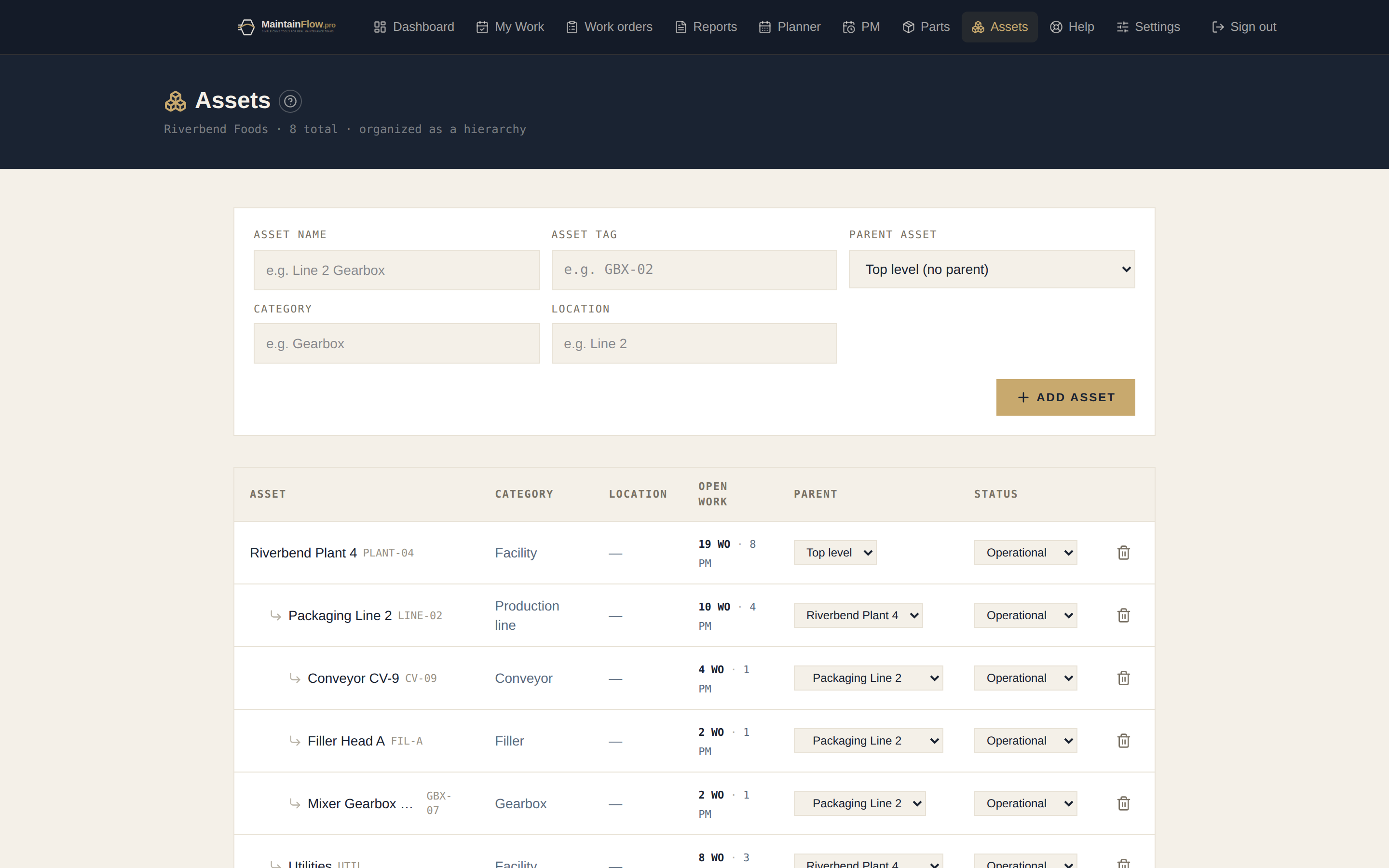1389x868 pixels.
Task: Go to My Work
Action: click(510, 27)
